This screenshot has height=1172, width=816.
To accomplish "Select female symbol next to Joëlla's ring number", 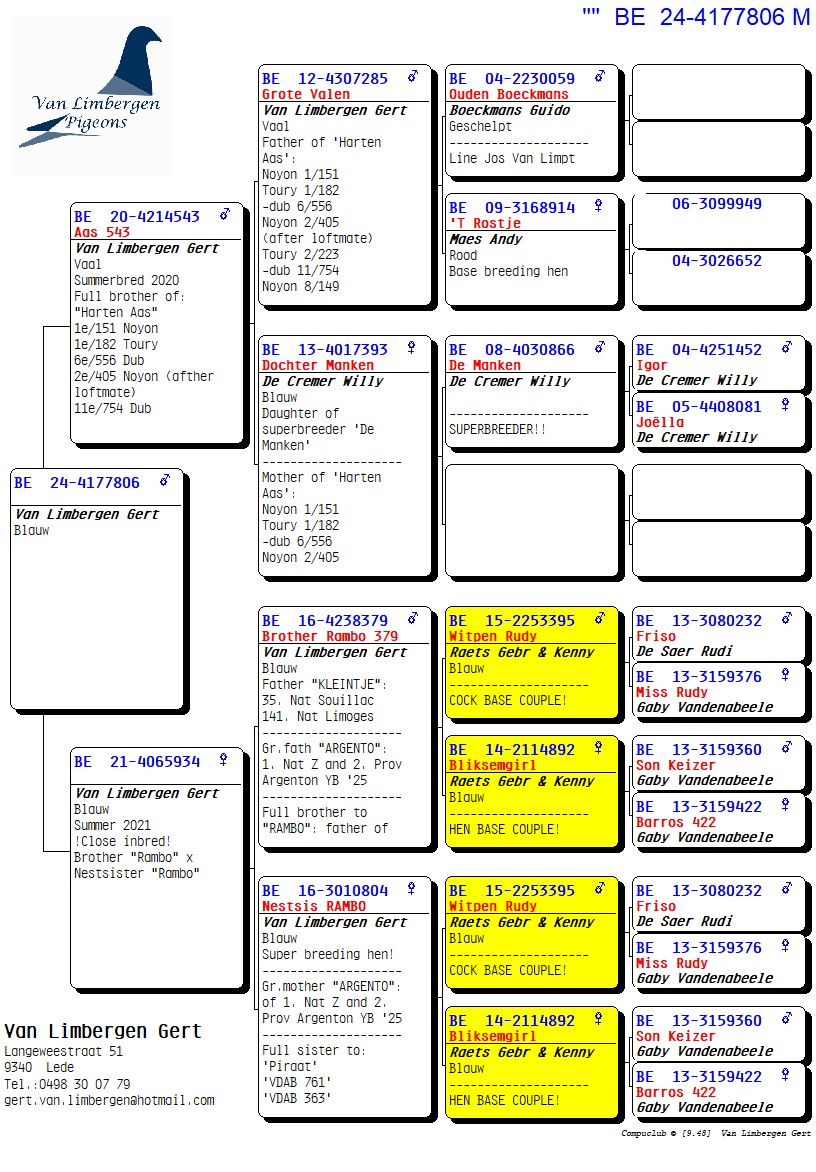I will 785,405.
